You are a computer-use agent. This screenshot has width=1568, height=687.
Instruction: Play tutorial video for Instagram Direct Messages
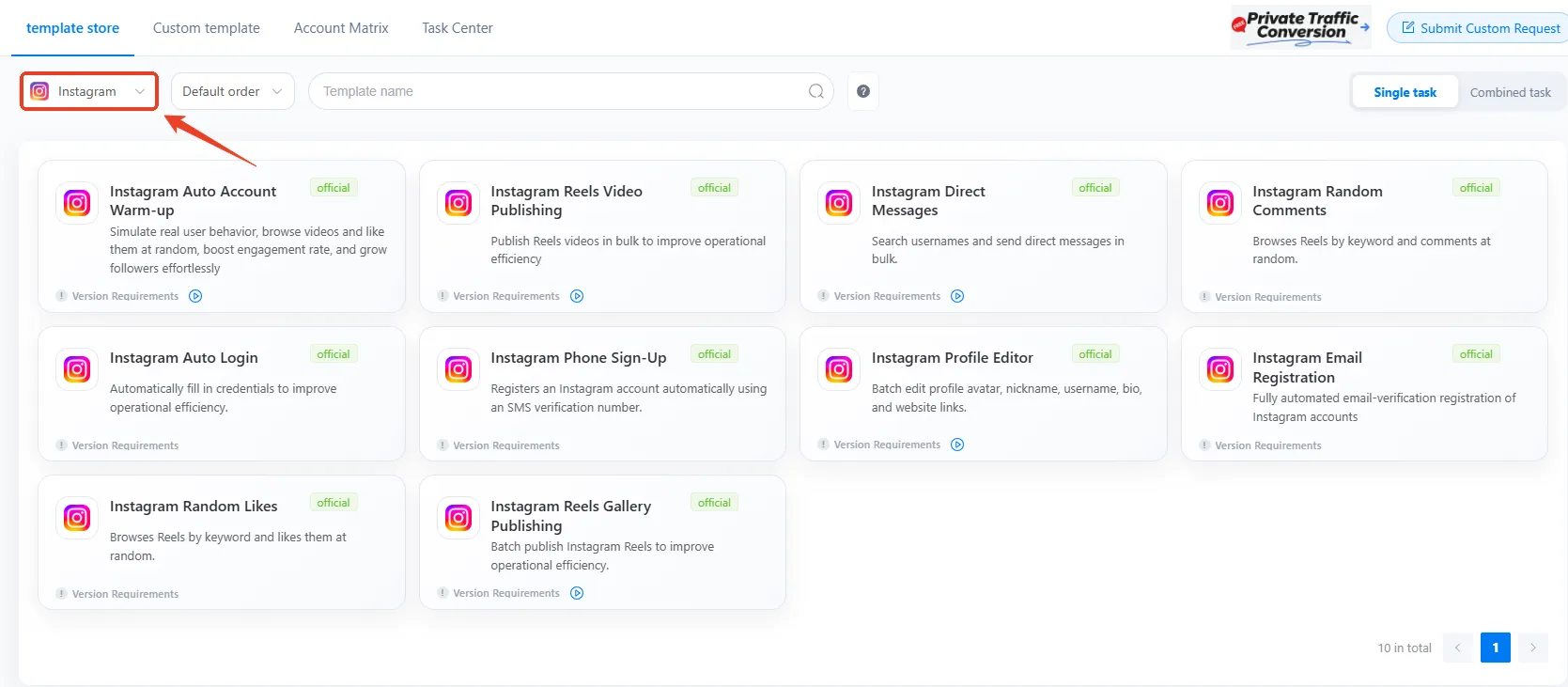point(957,296)
